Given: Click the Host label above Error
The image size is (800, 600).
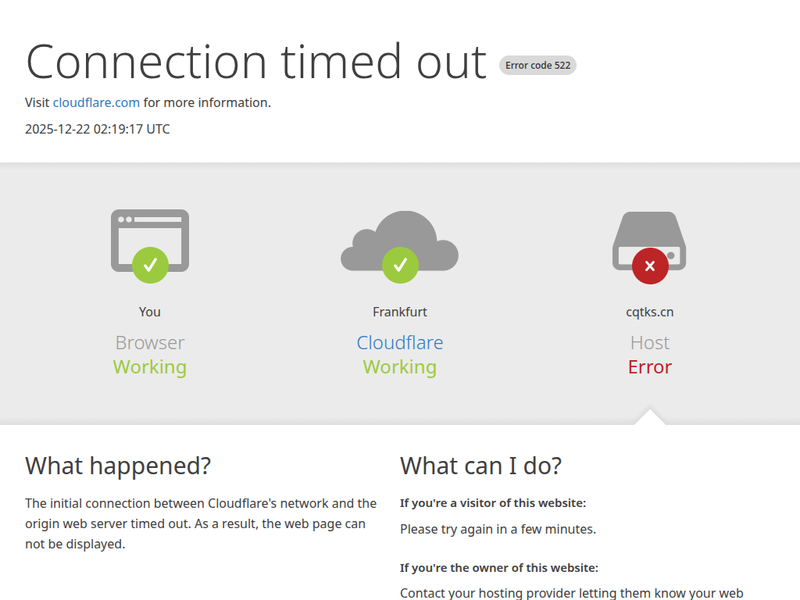Looking at the screenshot, I should click(x=650, y=342).
